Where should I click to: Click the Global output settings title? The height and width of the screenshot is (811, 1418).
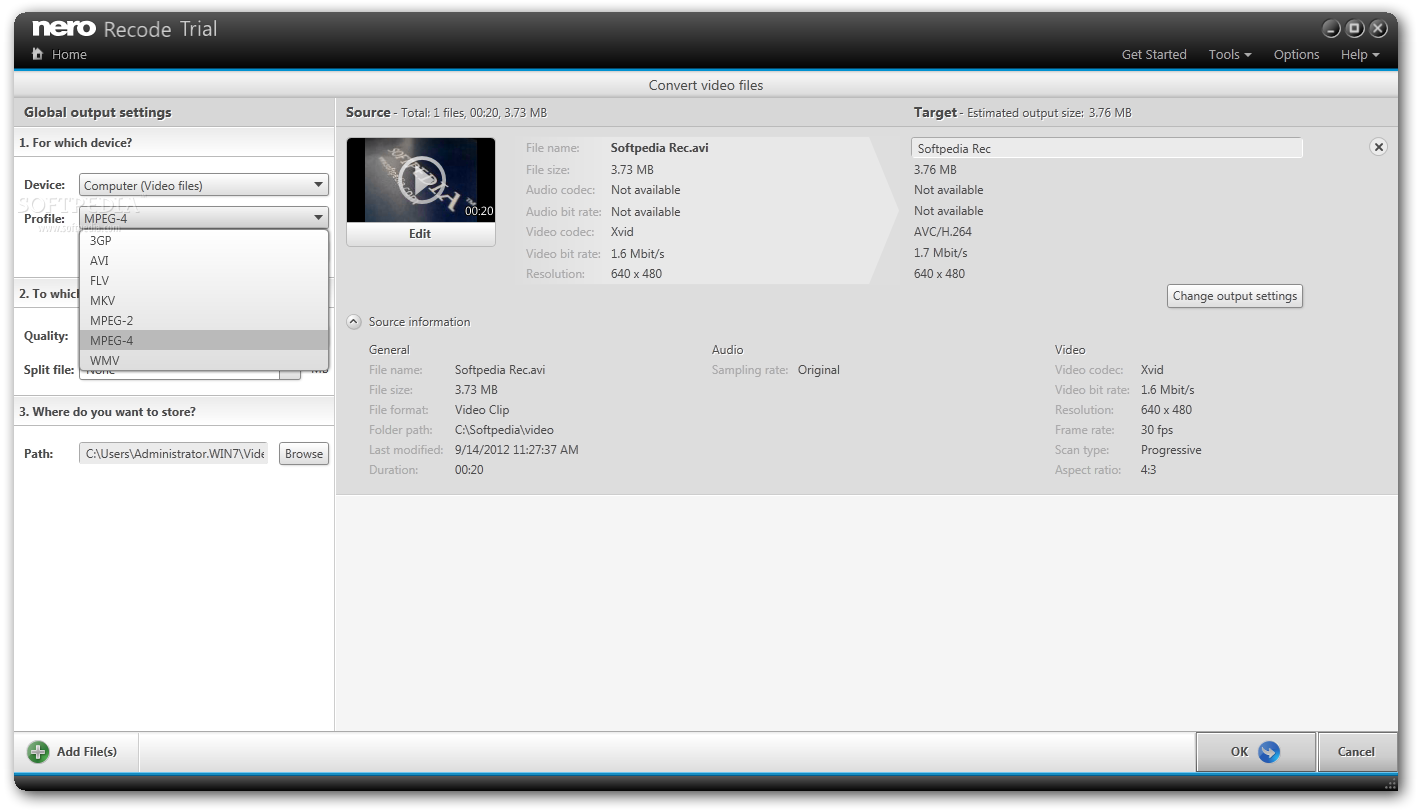98,113
